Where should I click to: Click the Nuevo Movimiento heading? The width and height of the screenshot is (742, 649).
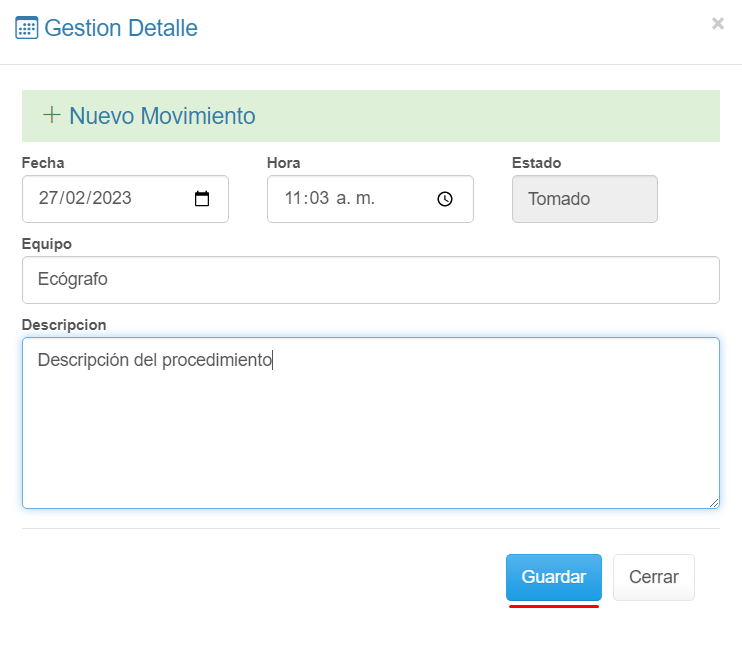[x=162, y=116]
